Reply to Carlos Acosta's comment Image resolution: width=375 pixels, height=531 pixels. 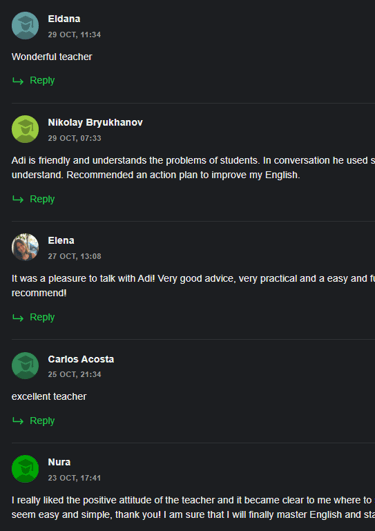[42, 421]
